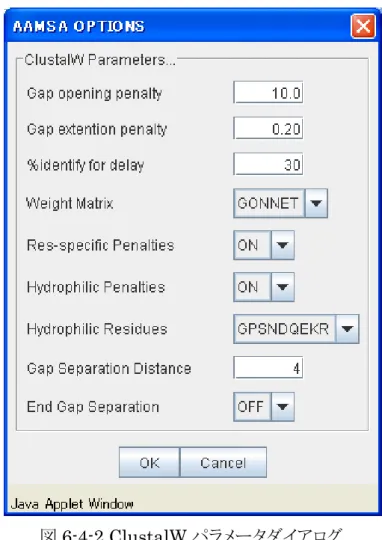The width and height of the screenshot is (382, 540).
Task: Click the Gap Separation Distance field
Action: coord(268,368)
